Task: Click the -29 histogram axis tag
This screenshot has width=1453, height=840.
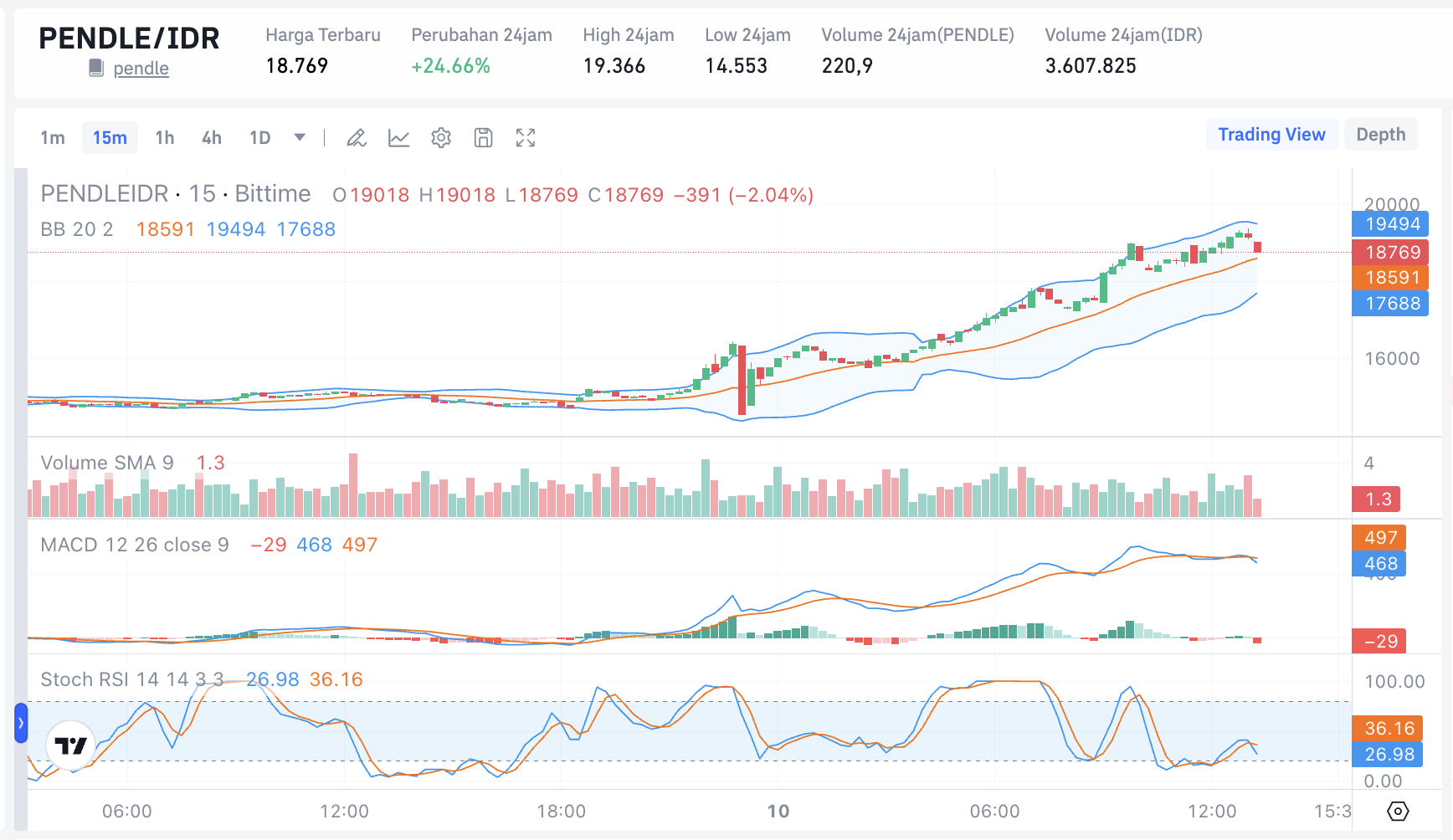Action: 1379,642
